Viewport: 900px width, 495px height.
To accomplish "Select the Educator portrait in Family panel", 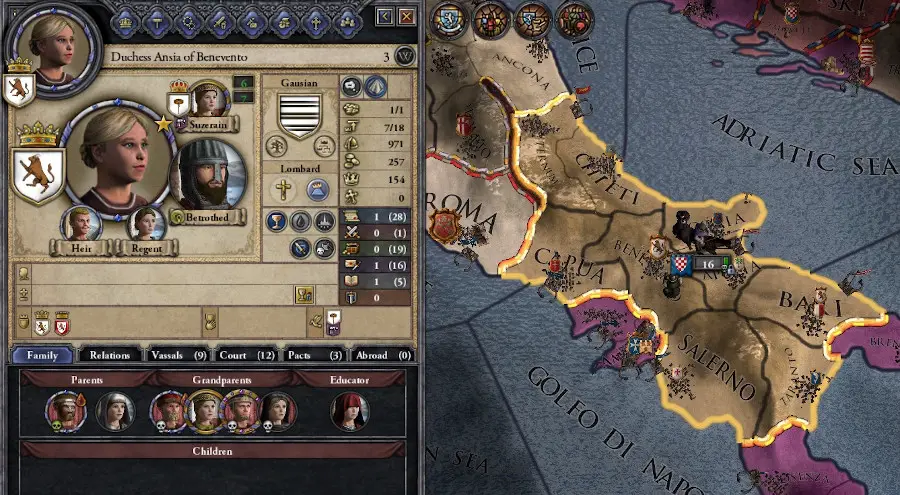I will [x=349, y=411].
